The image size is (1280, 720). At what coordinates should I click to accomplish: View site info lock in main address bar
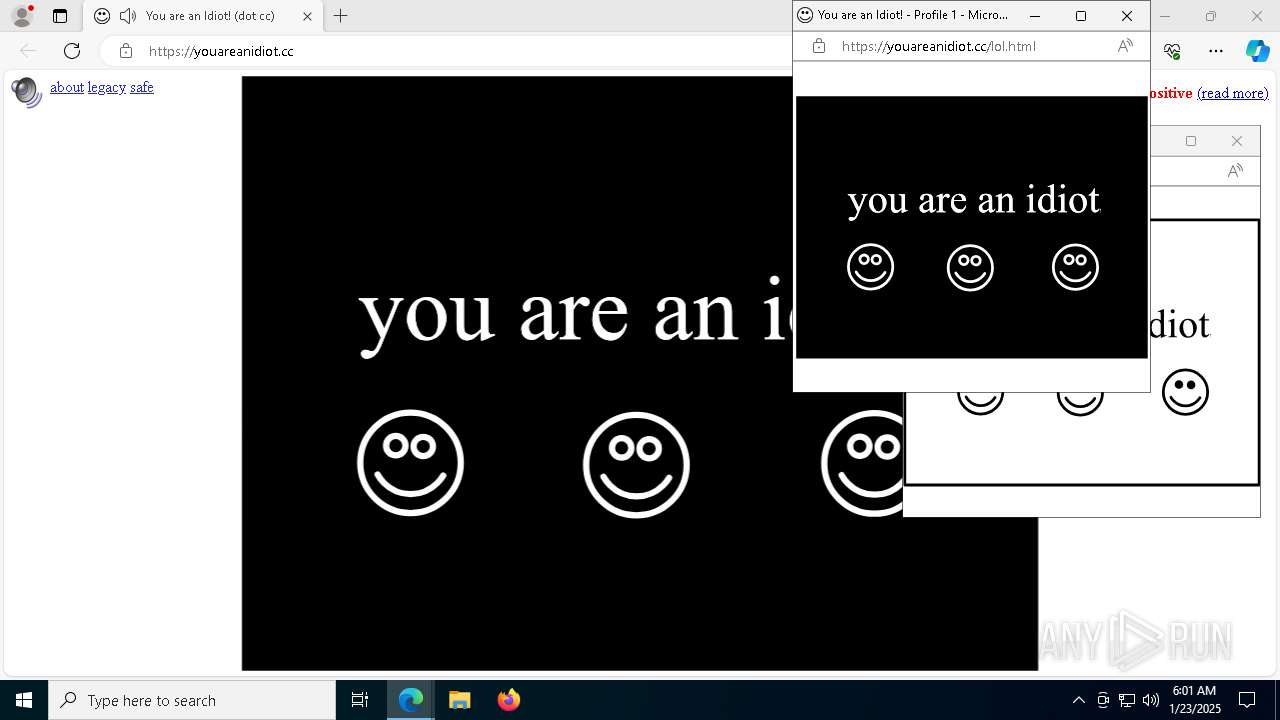(125, 51)
